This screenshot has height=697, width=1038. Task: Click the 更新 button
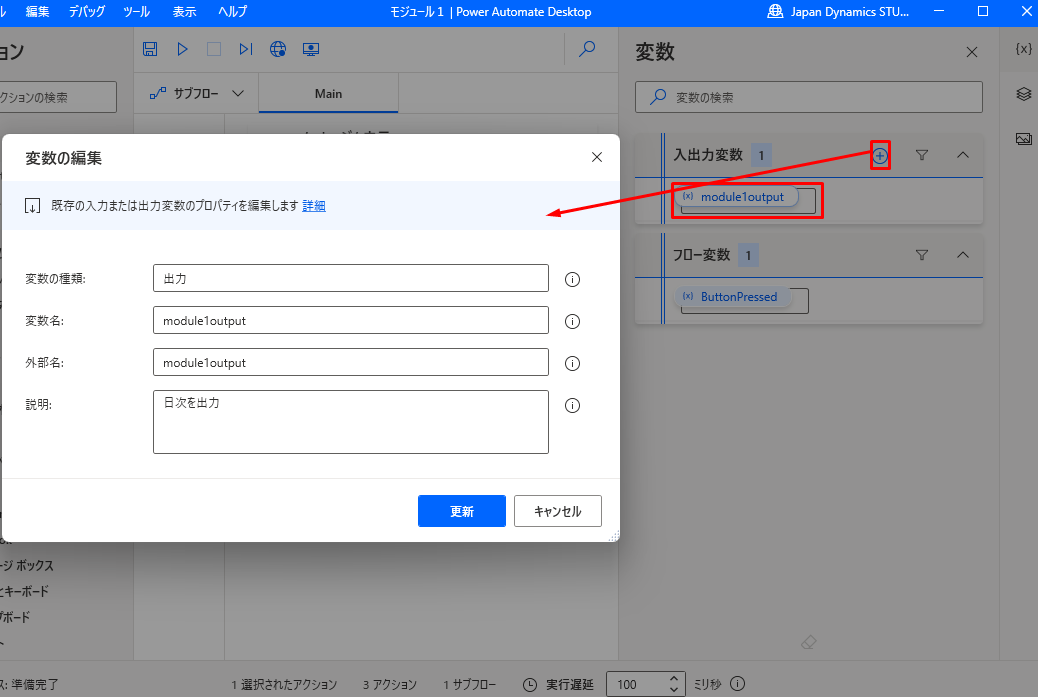pos(462,511)
